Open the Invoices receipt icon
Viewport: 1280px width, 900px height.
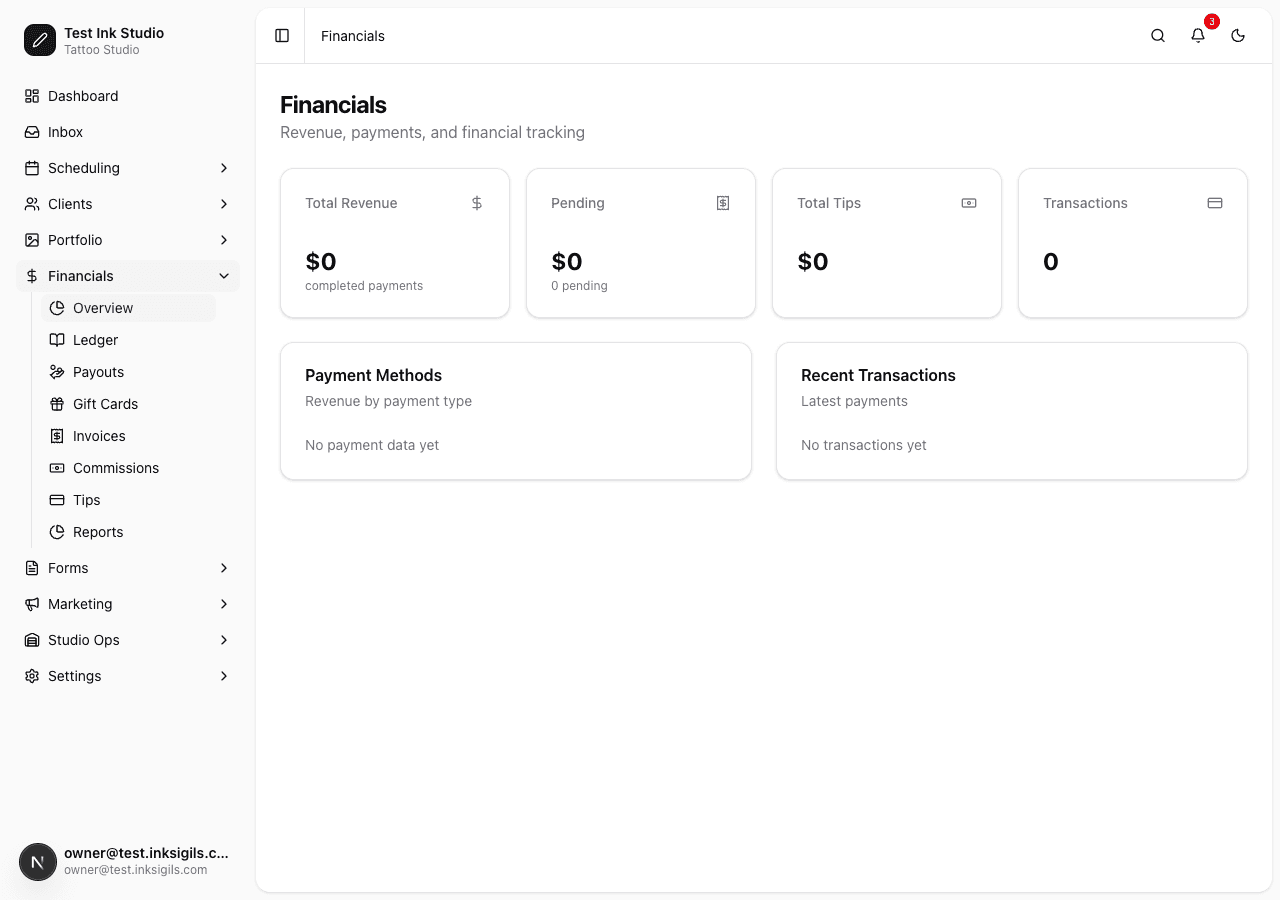[x=57, y=436]
